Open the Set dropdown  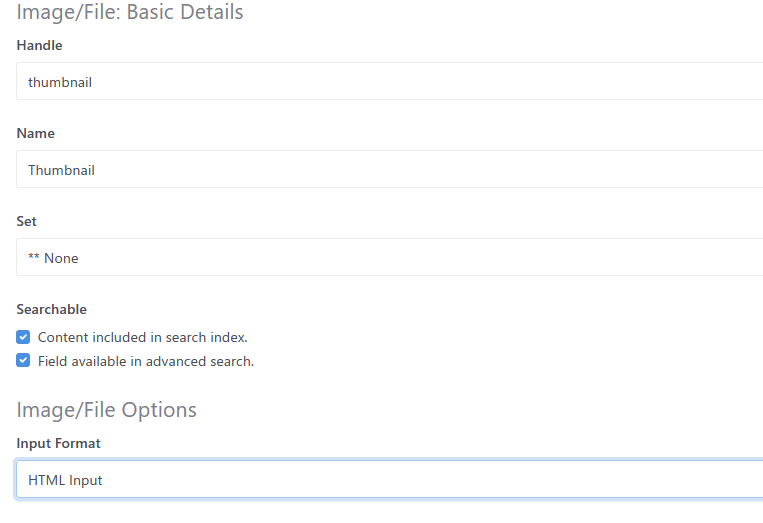[390, 258]
